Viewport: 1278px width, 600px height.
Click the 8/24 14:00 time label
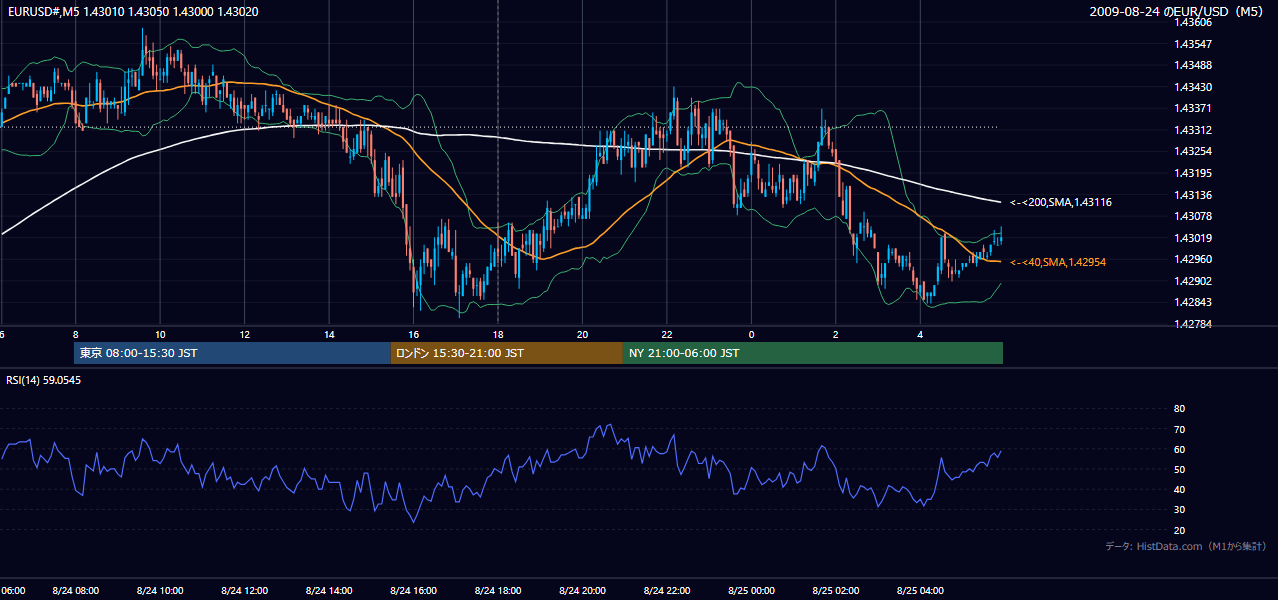point(329,591)
